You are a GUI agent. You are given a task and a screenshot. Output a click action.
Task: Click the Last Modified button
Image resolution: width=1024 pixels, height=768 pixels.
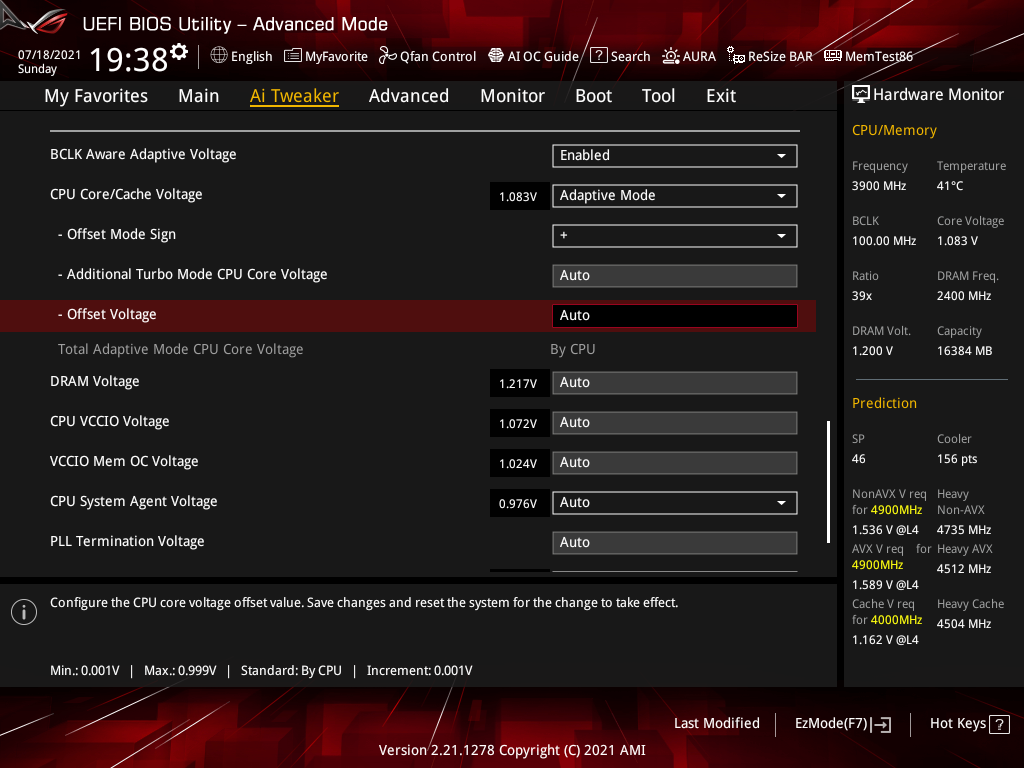pos(716,723)
